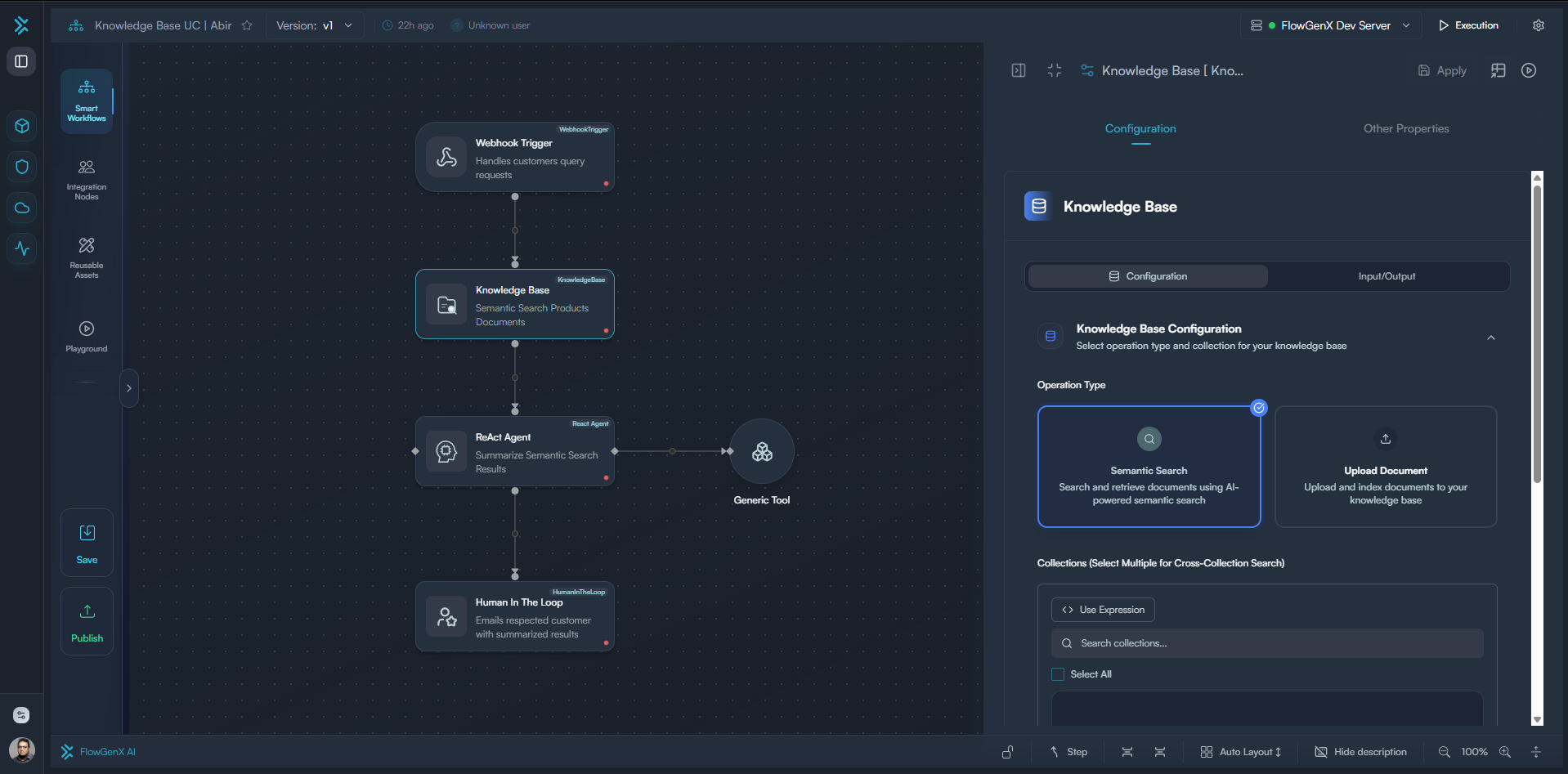Click the Search collections input field

pos(1267,643)
